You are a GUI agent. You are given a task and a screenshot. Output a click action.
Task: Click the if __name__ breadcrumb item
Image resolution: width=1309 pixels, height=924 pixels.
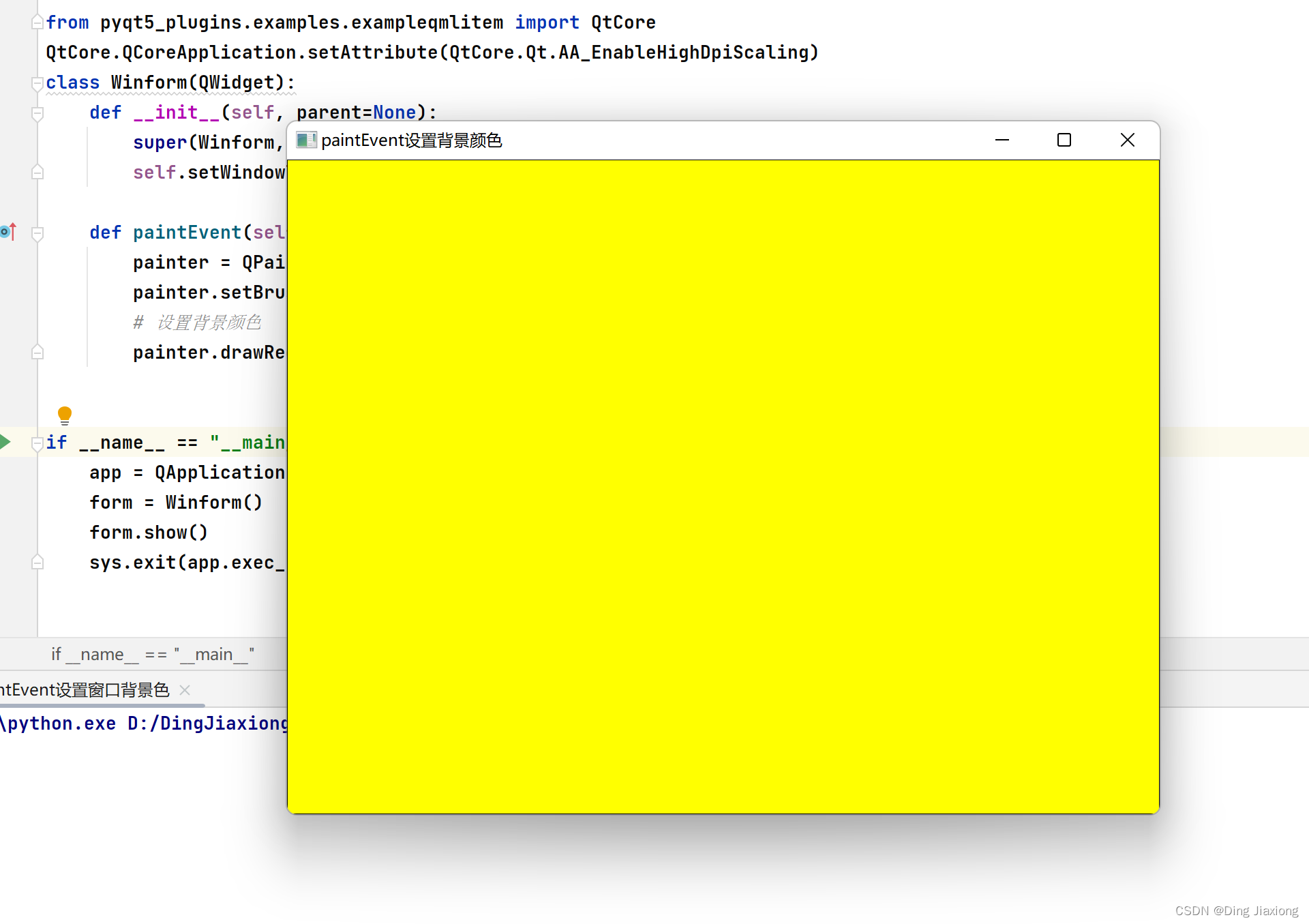click(x=153, y=655)
